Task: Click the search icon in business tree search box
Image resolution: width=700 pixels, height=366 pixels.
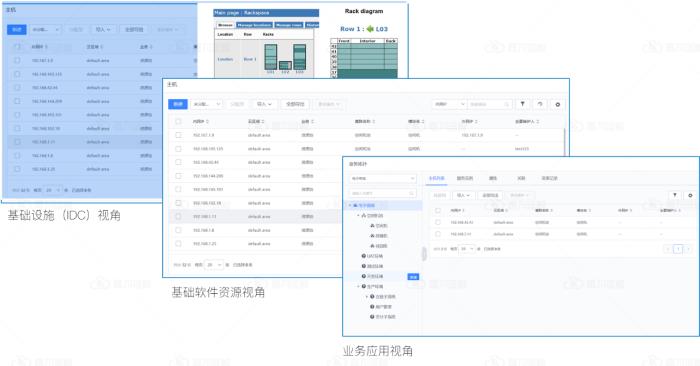Action: point(412,193)
